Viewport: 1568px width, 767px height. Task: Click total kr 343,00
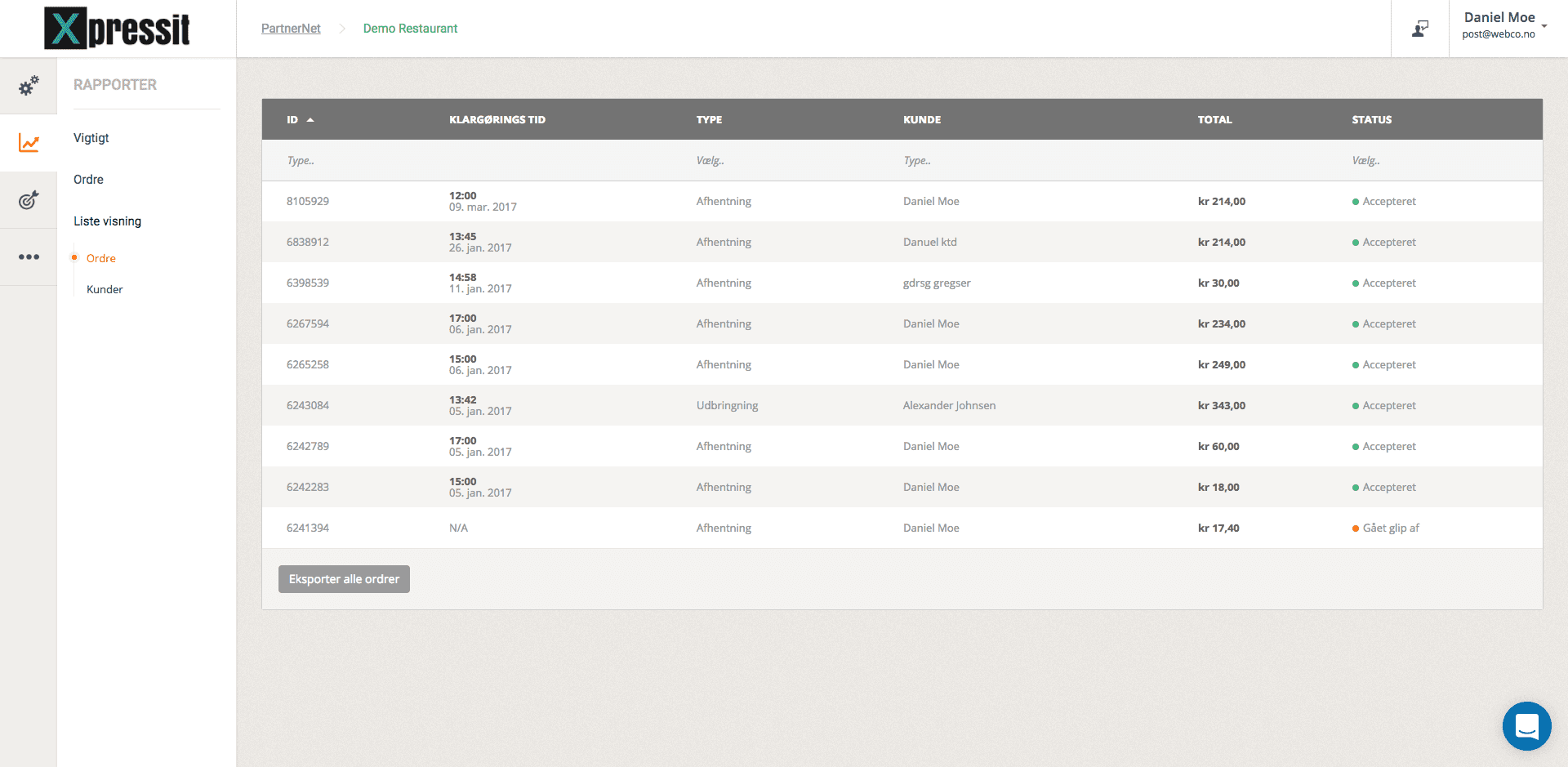coord(1222,406)
